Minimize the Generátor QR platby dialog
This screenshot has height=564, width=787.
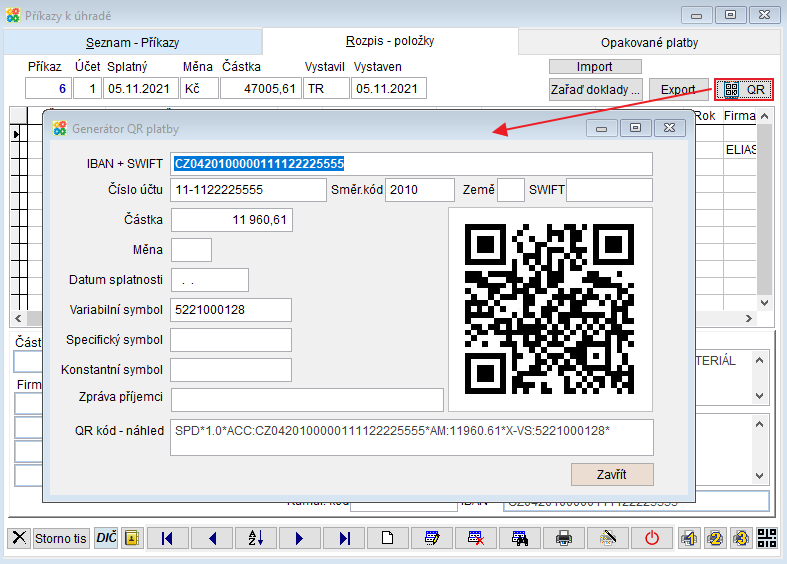[601, 128]
